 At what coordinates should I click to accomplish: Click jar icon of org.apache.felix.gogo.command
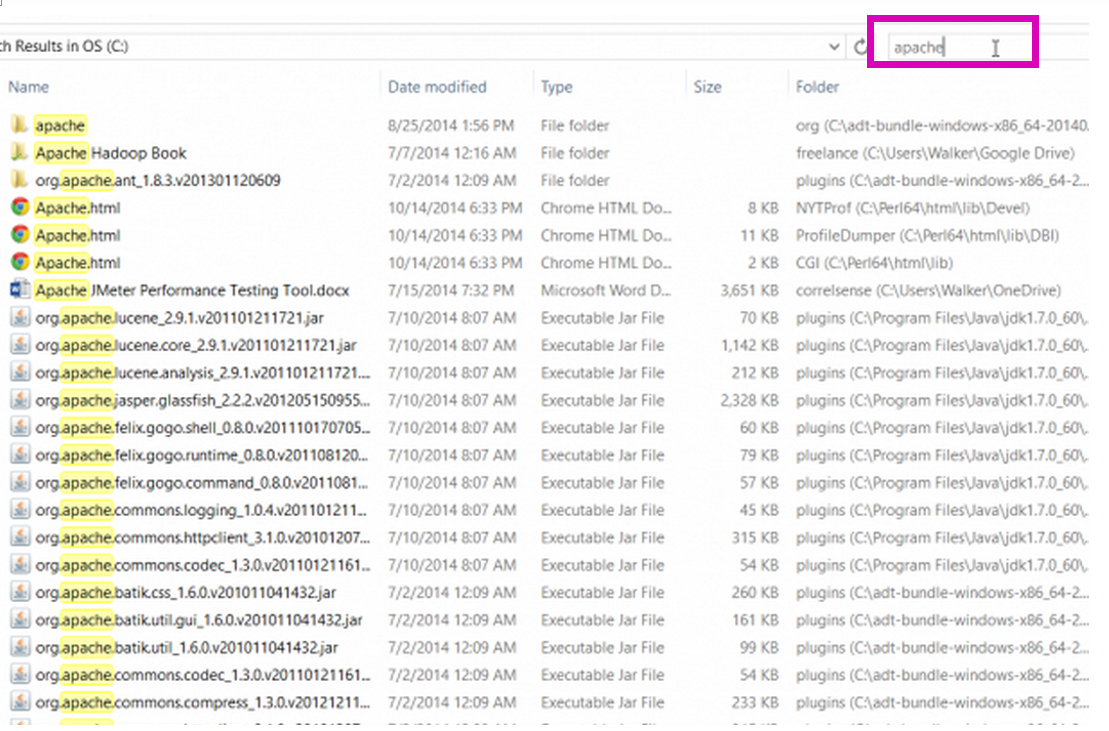pos(20,483)
